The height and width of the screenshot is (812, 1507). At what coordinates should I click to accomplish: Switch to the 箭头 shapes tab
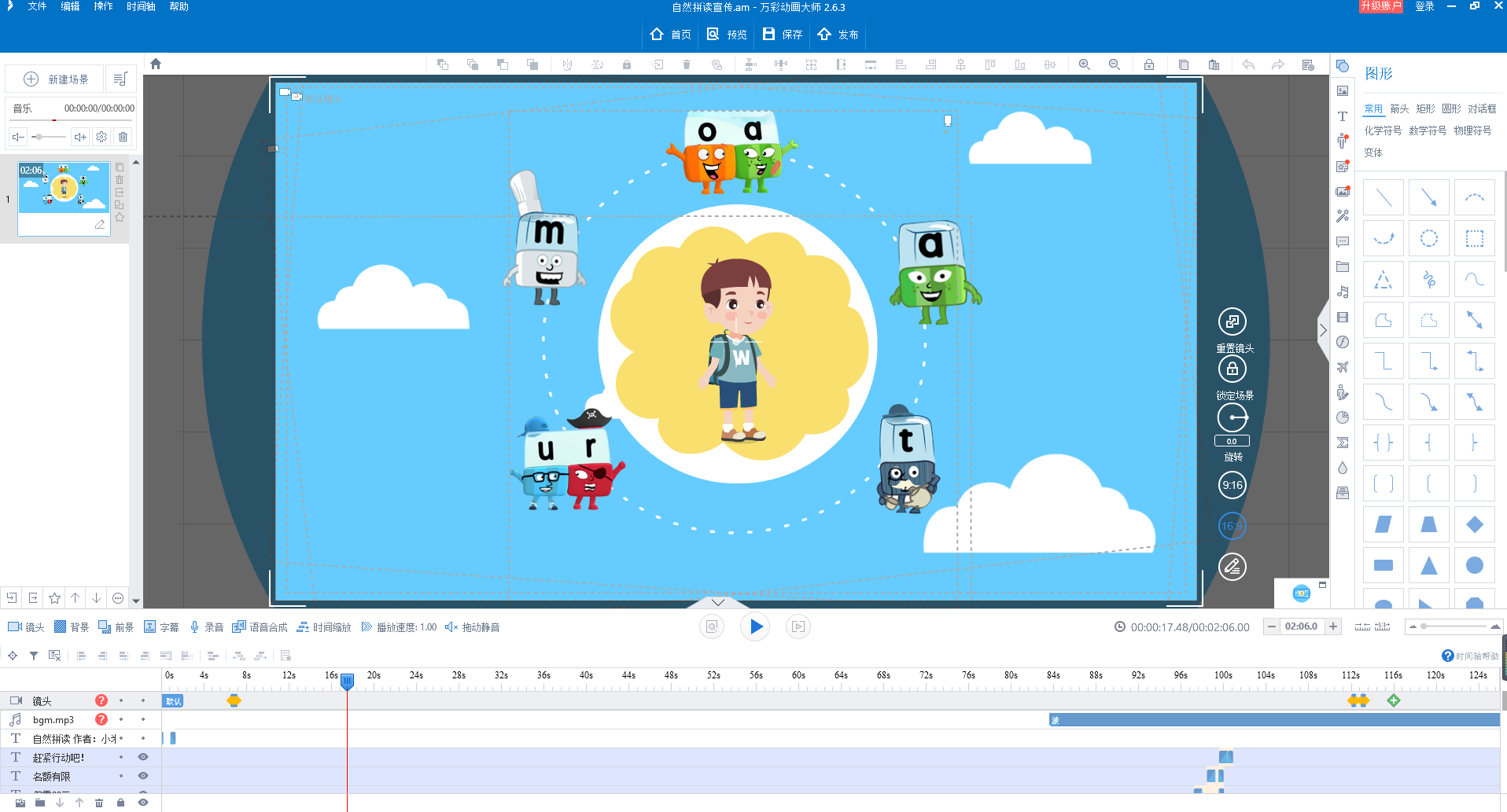pyautogui.click(x=1399, y=109)
